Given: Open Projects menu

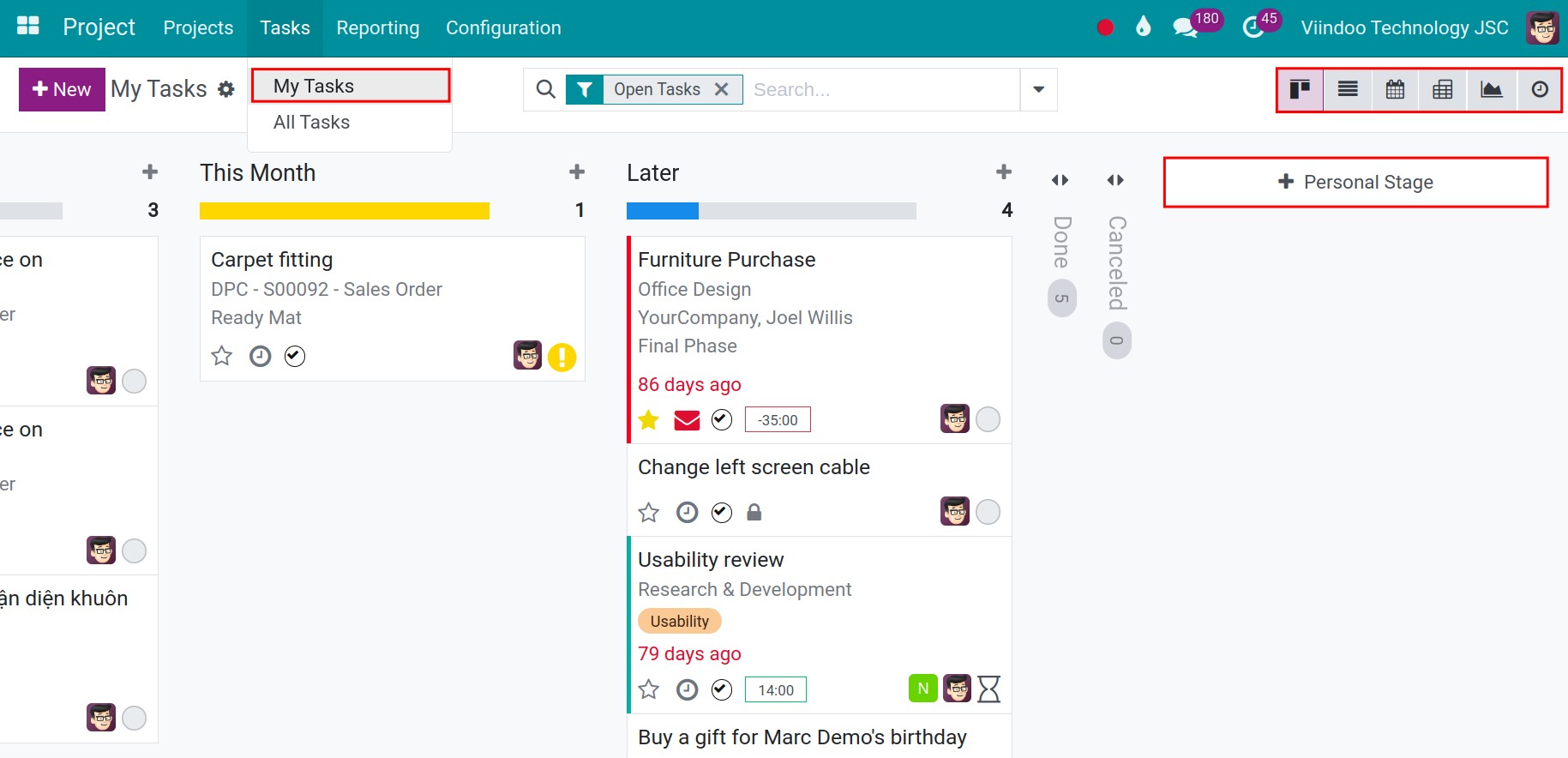Looking at the screenshot, I should click(198, 27).
